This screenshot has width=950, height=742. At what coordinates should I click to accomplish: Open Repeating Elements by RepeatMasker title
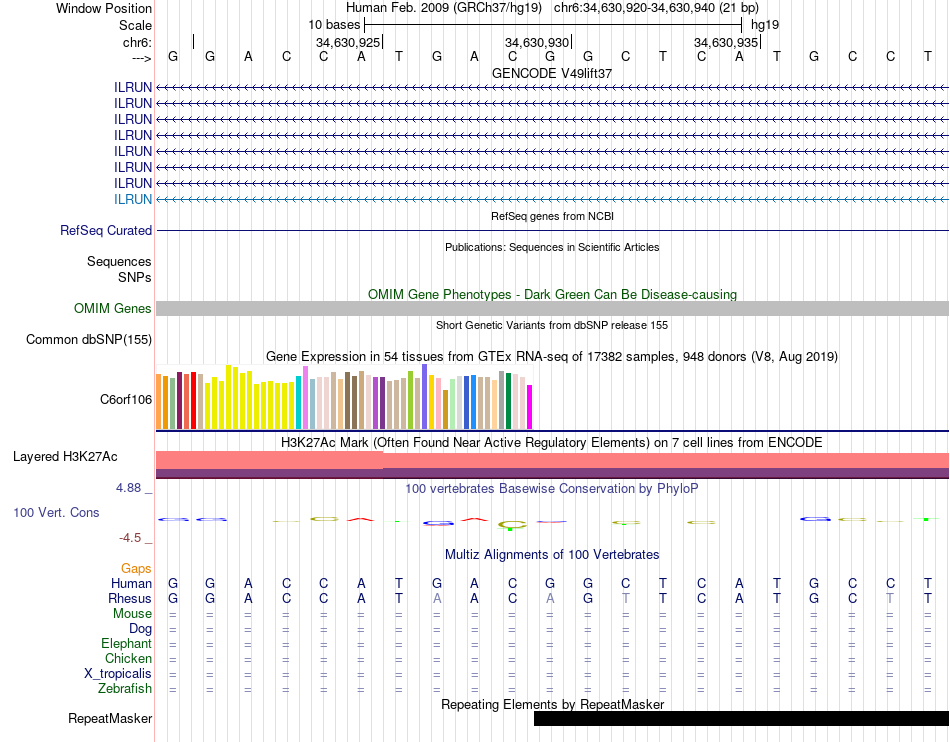pyautogui.click(x=552, y=704)
